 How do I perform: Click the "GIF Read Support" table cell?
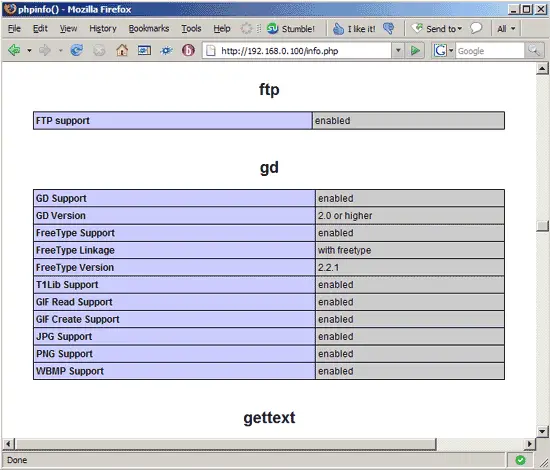coord(174,302)
